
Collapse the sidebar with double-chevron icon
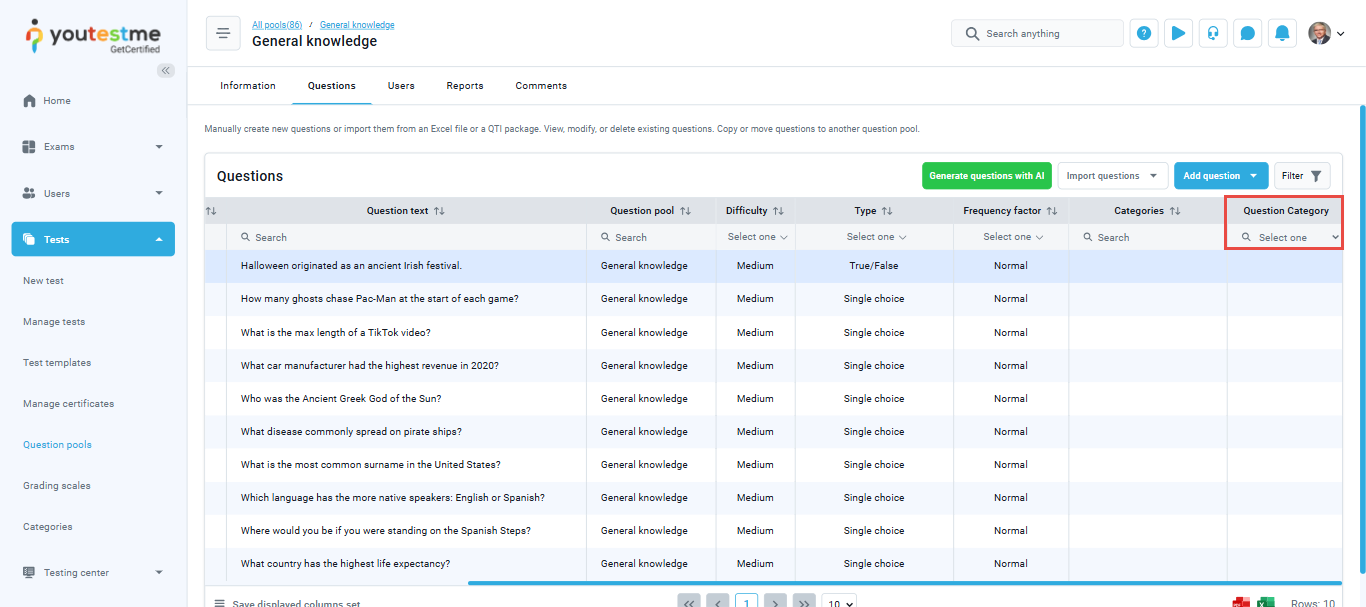[x=166, y=70]
